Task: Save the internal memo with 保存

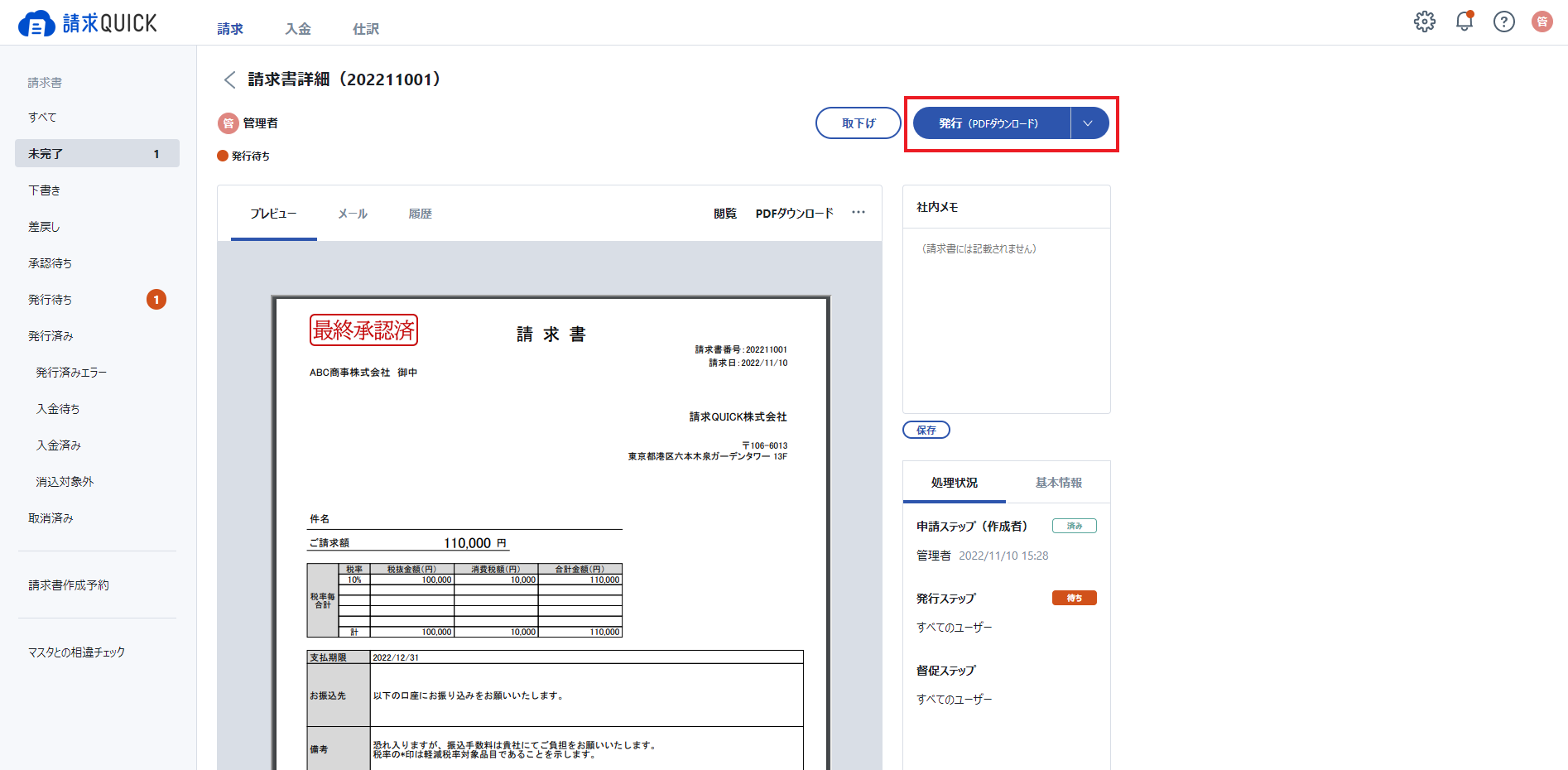Action: [x=926, y=430]
